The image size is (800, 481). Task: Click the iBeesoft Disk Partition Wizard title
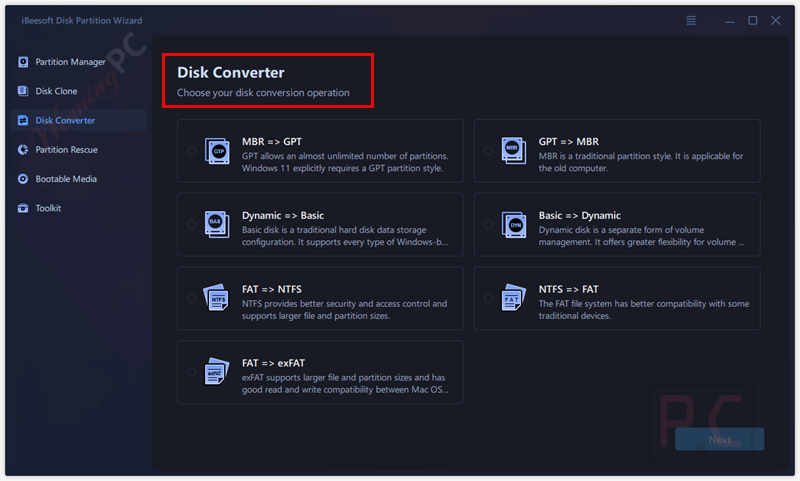(x=82, y=20)
